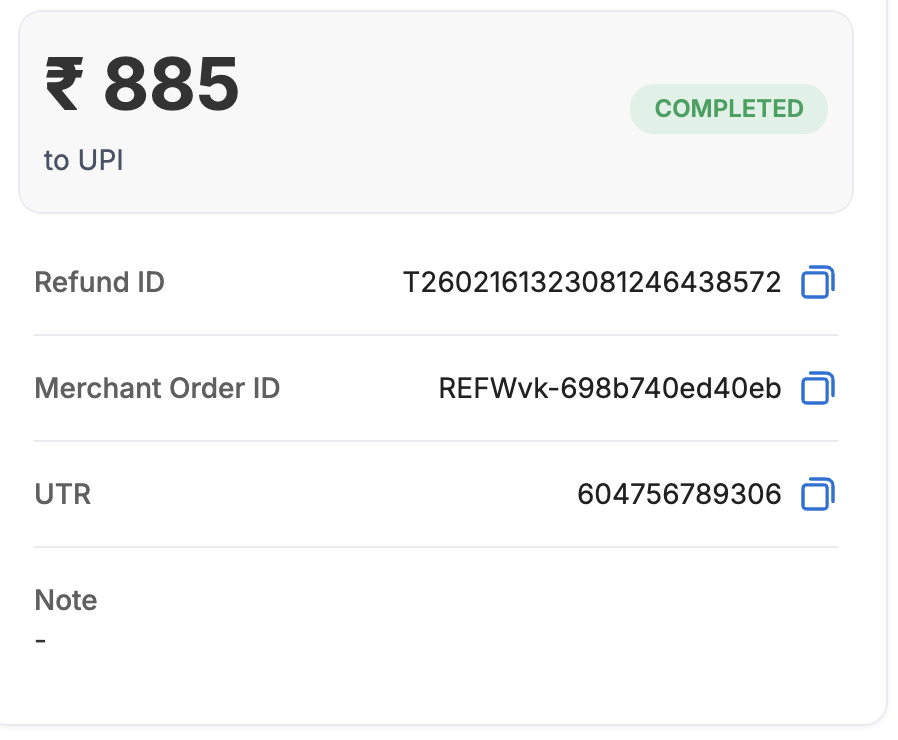Select the refund ID starting with T2602
This screenshot has height=740, width=898.
click(x=591, y=283)
